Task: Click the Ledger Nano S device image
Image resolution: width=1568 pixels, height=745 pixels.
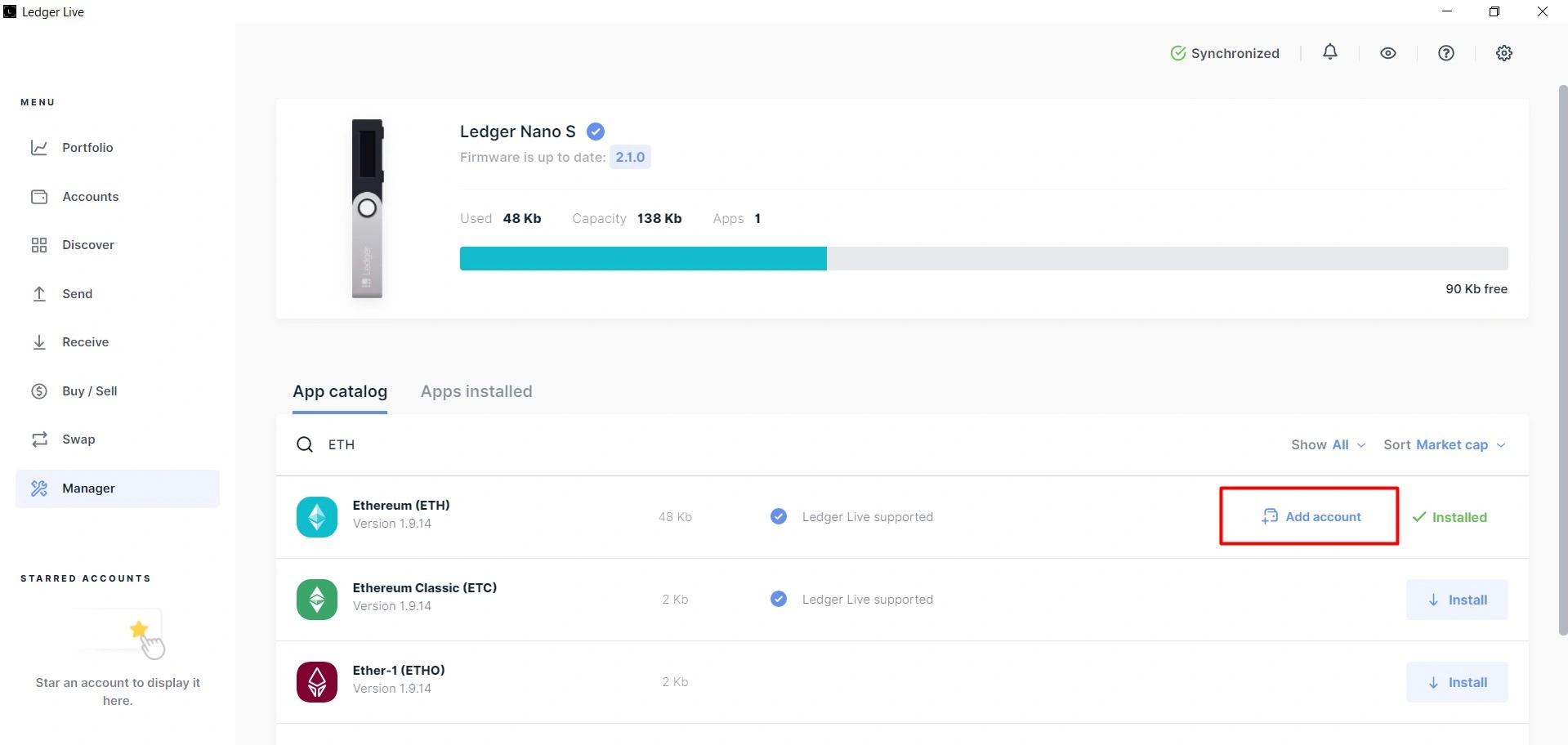Action: [368, 209]
